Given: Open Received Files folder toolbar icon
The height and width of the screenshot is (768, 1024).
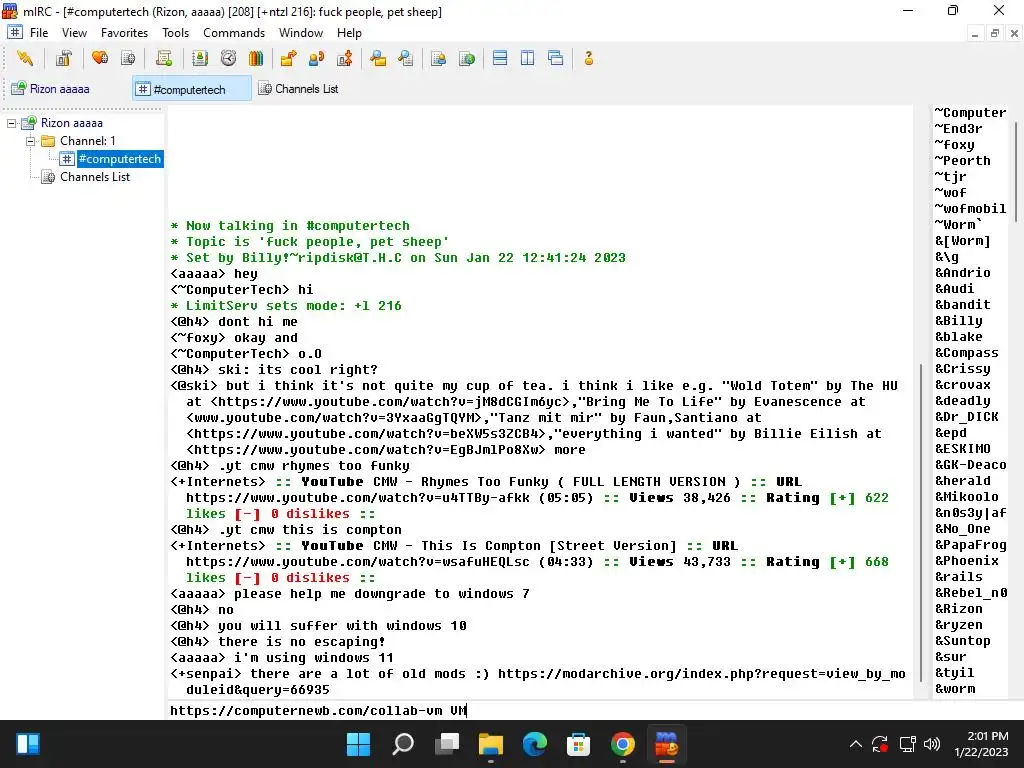Looking at the screenshot, I should click(377, 59).
